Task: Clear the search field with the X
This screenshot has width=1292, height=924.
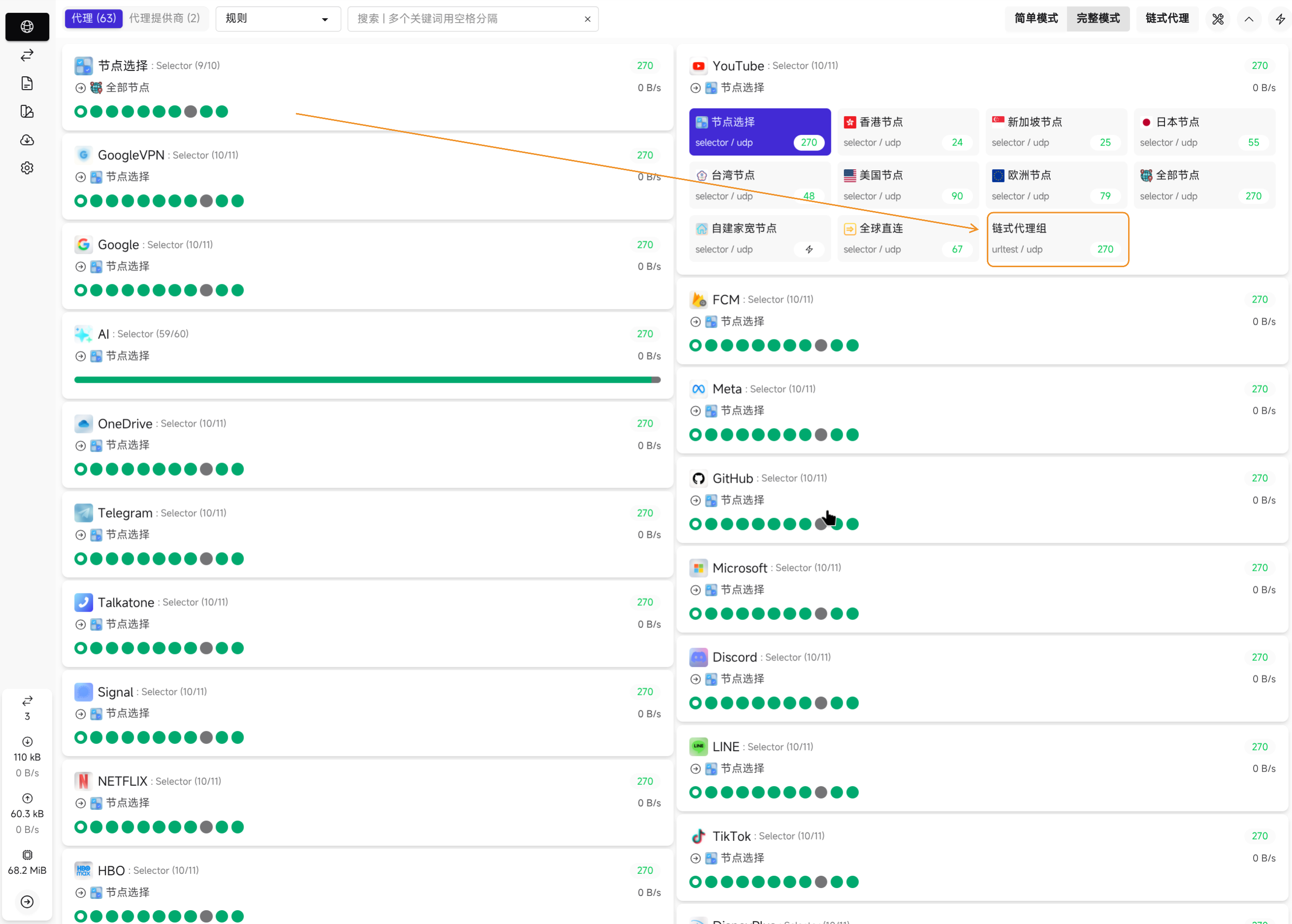Action: click(587, 19)
